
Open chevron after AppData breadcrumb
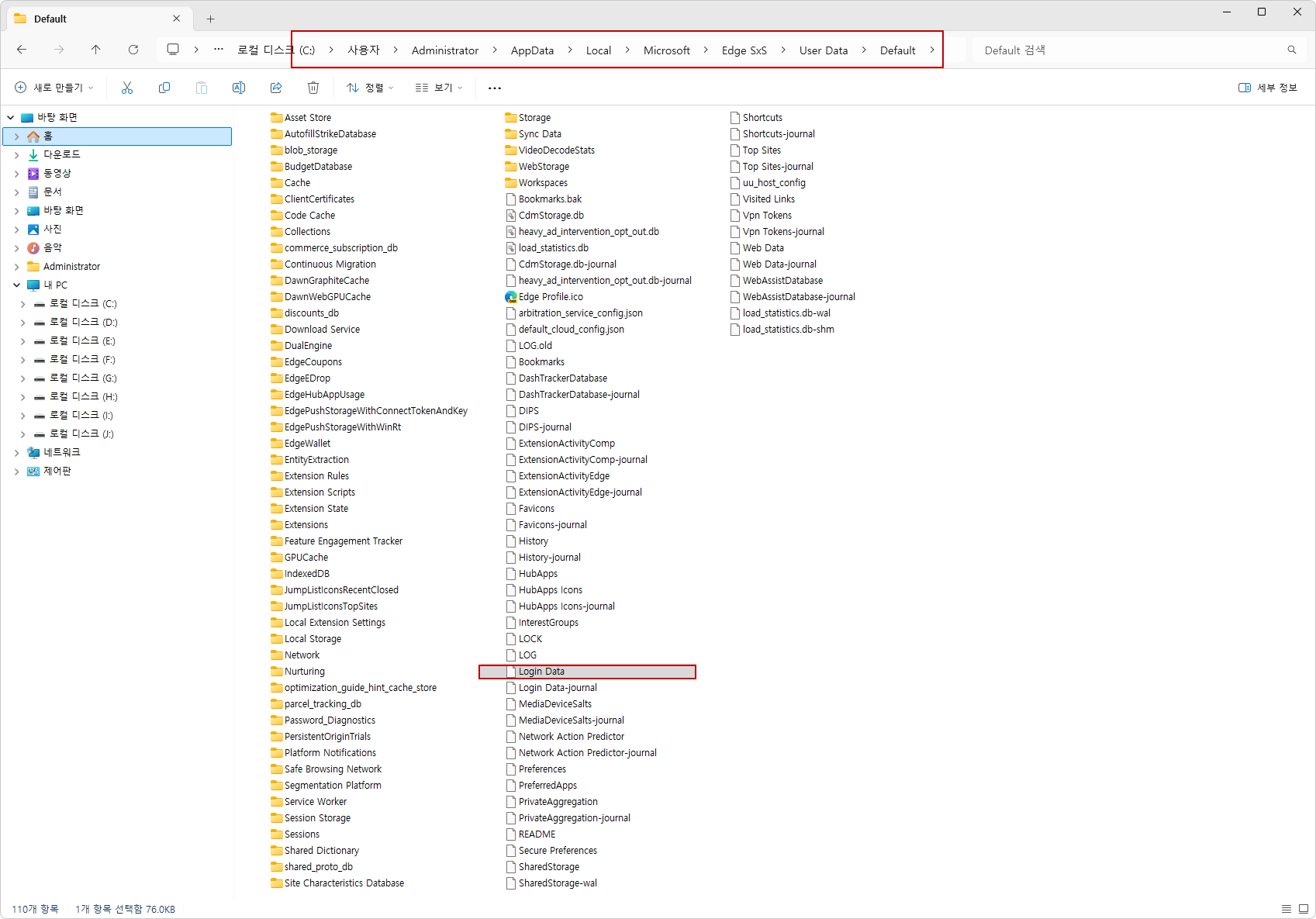pos(570,50)
